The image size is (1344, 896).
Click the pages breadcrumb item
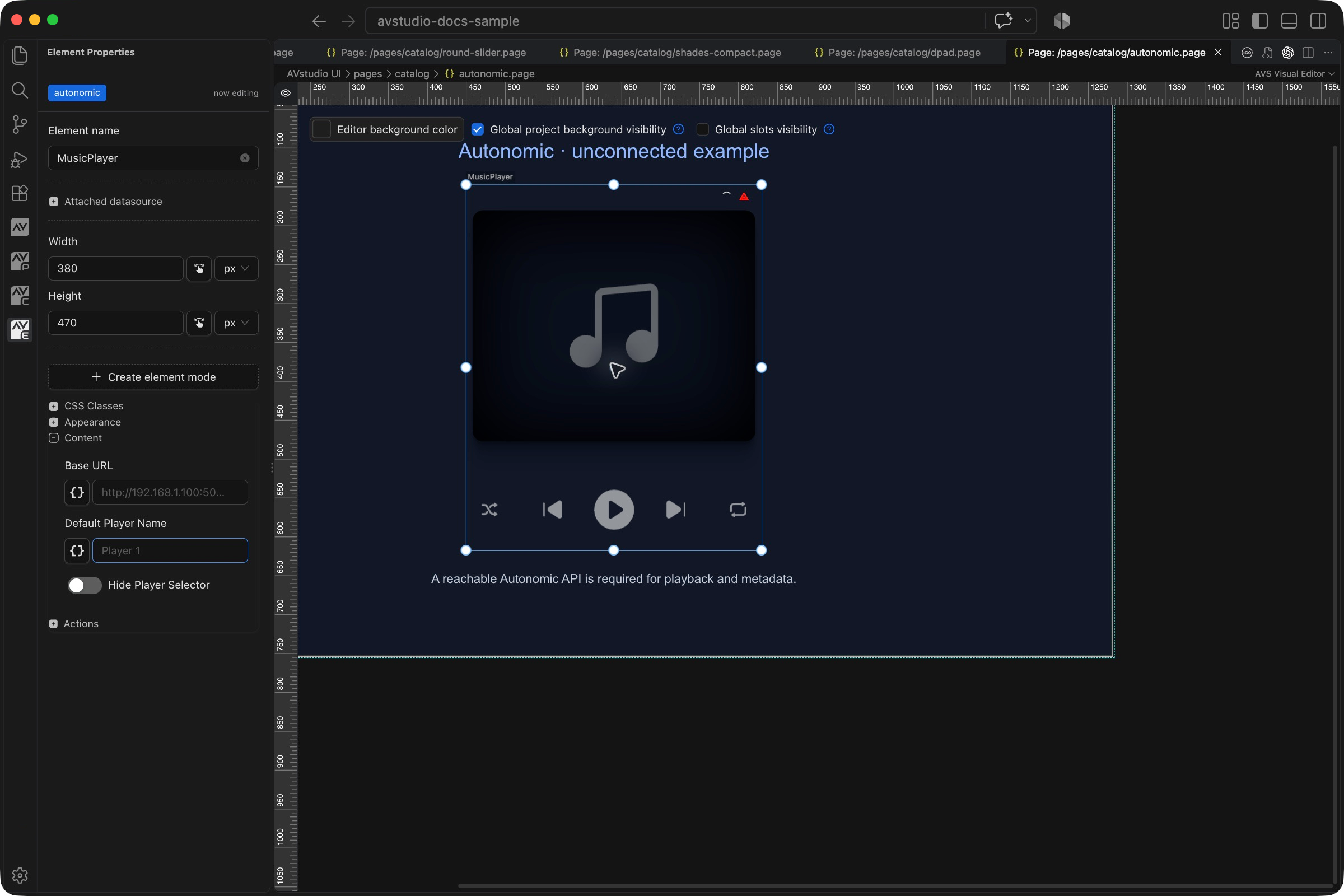tap(367, 74)
